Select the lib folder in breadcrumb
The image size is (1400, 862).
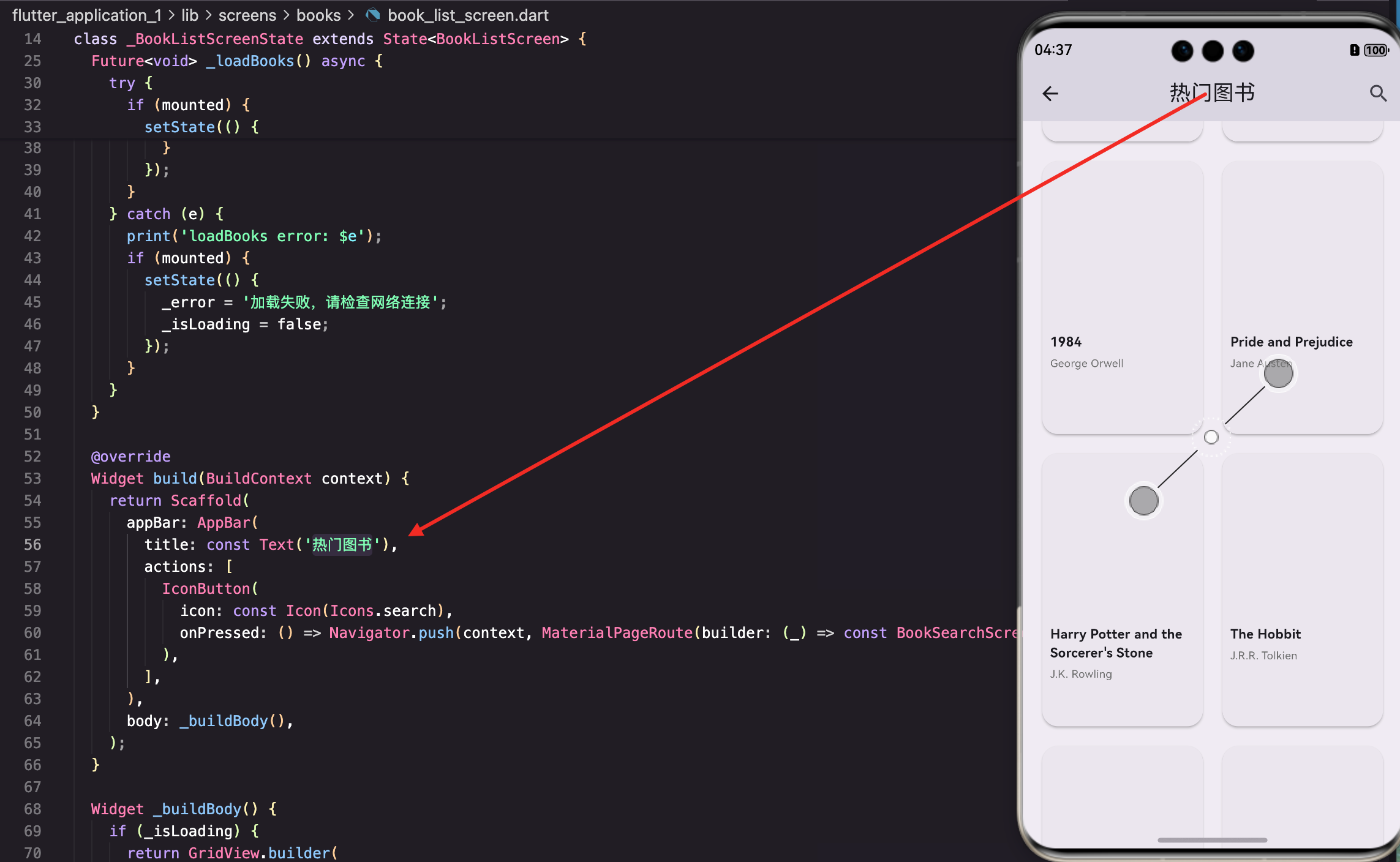point(190,15)
